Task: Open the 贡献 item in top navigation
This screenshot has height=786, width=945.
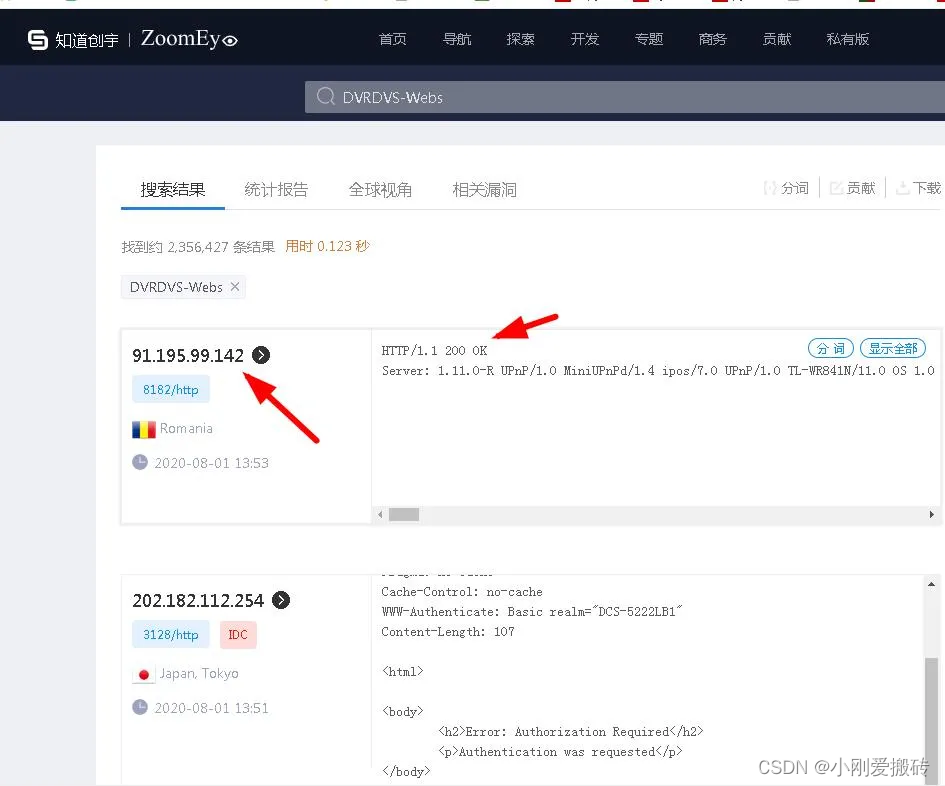Action: (776, 39)
